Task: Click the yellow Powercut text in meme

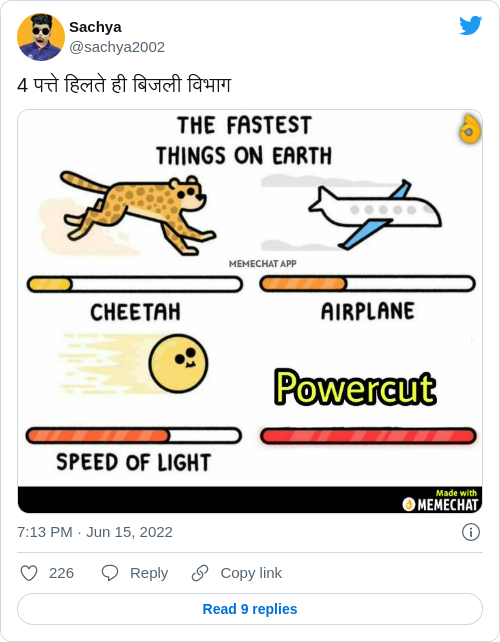Action: pos(355,387)
